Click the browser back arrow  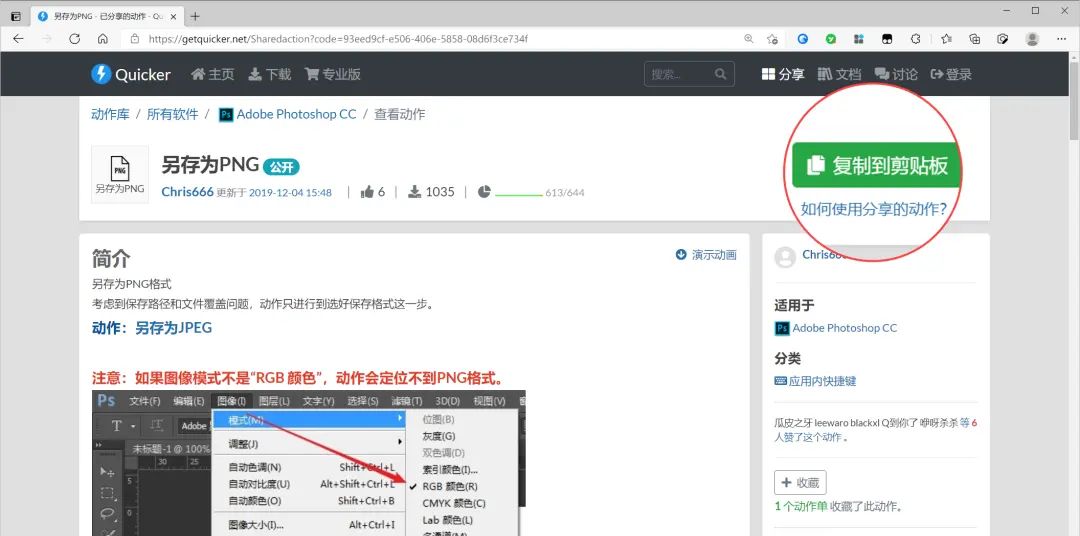[x=19, y=39]
